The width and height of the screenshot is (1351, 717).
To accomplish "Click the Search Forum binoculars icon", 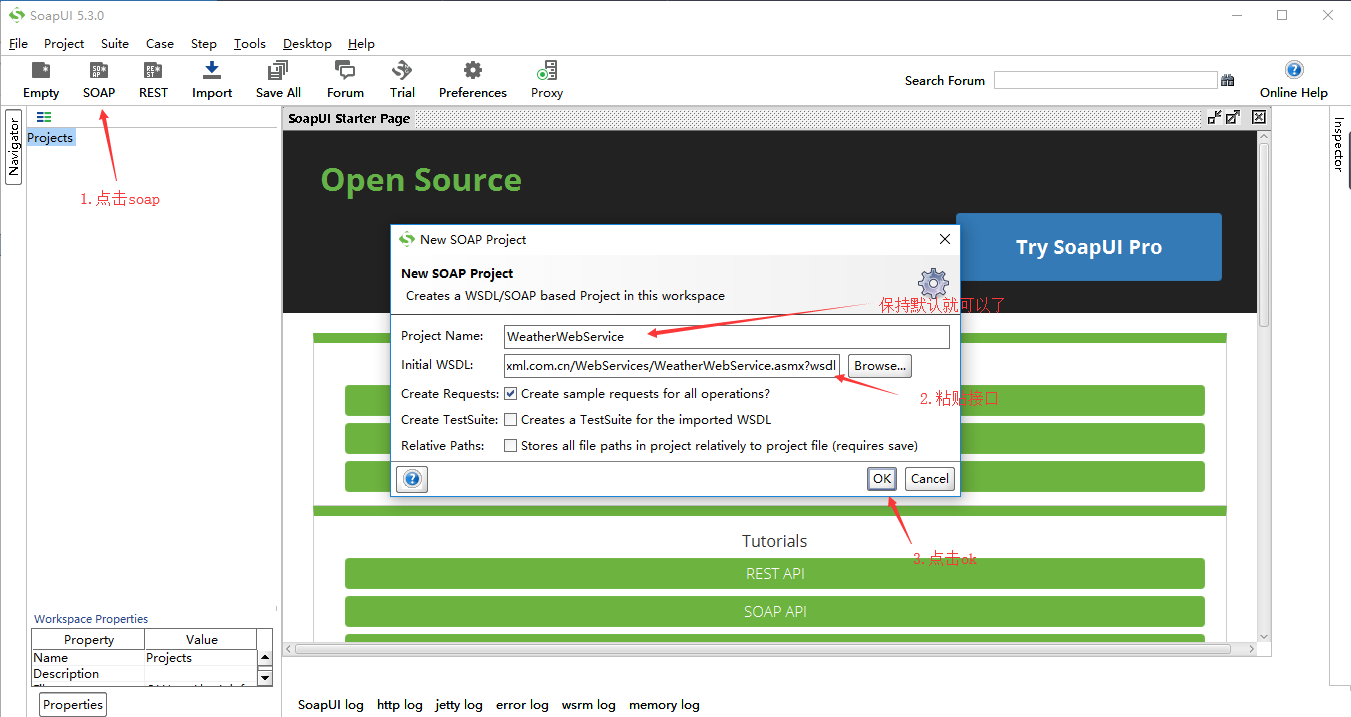I will pyautogui.click(x=1228, y=81).
